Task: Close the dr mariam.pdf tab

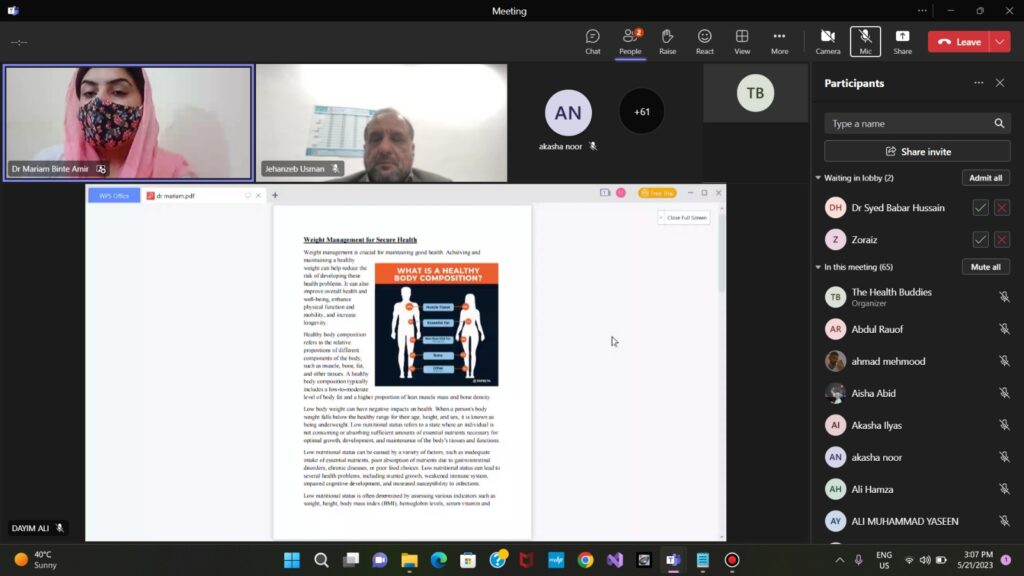Action: [x=258, y=195]
